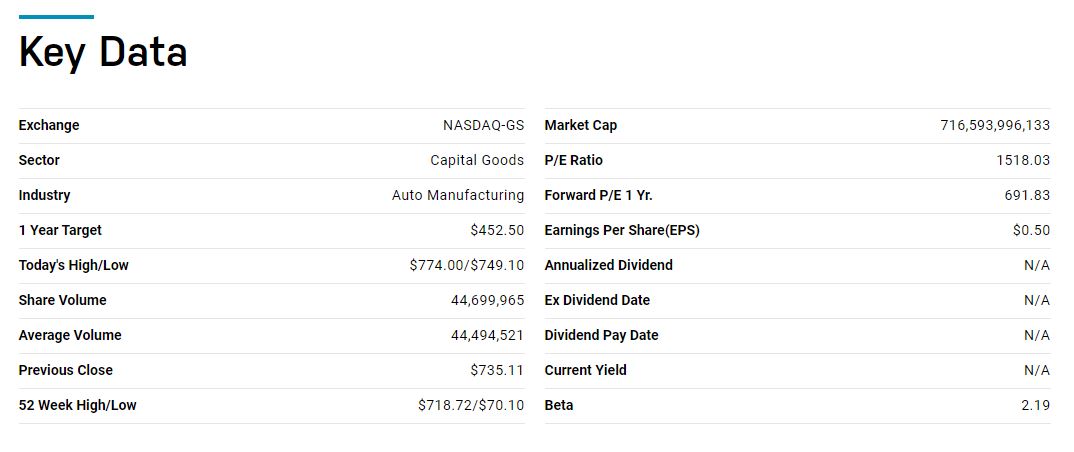Click the Auto Manufacturing industry value
This screenshot has height=452, width=1074.
tap(458, 196)
